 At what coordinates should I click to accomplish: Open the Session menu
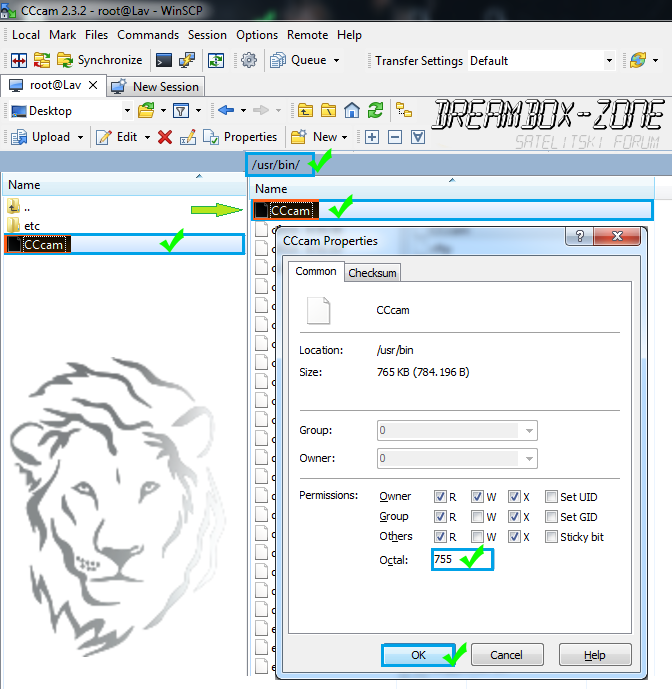tap(207, 35)
